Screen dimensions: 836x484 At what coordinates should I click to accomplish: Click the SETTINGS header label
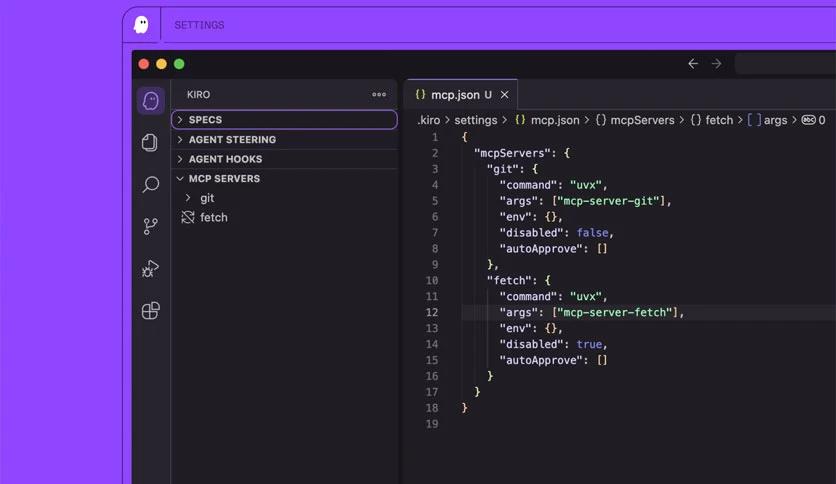[199, 25]
